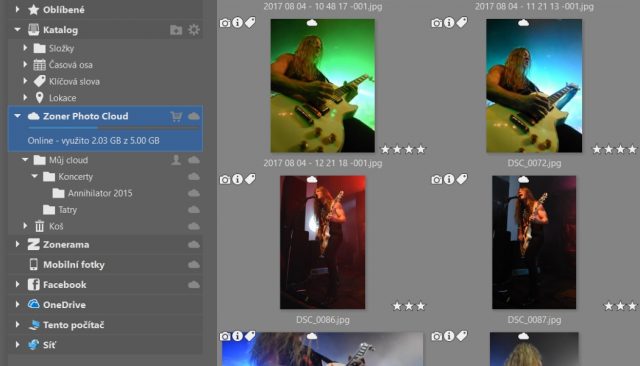
Task: Click the user share icon beside Můj cloud
Action: point(176,160)
